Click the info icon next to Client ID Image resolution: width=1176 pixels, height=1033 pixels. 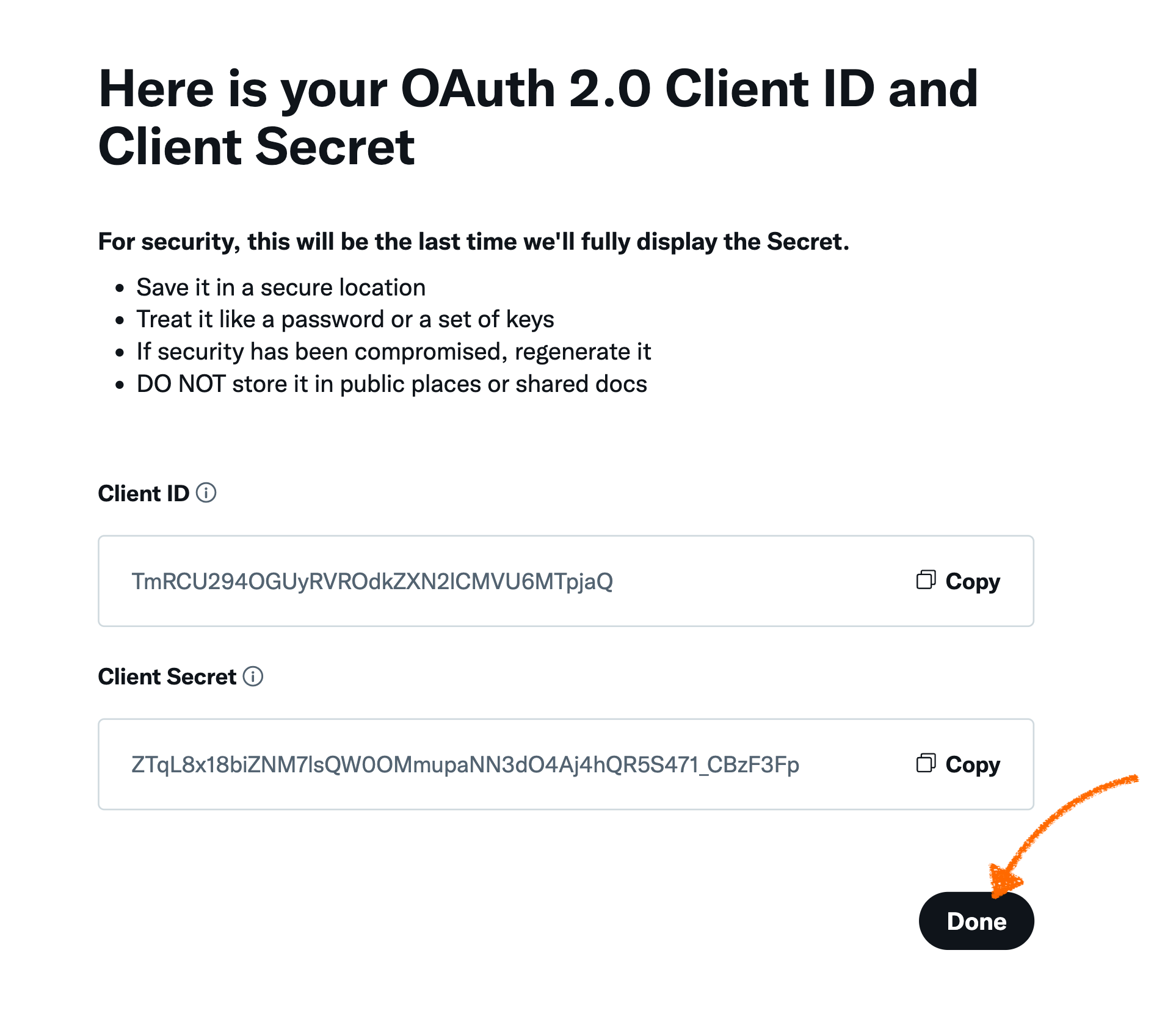206,493
